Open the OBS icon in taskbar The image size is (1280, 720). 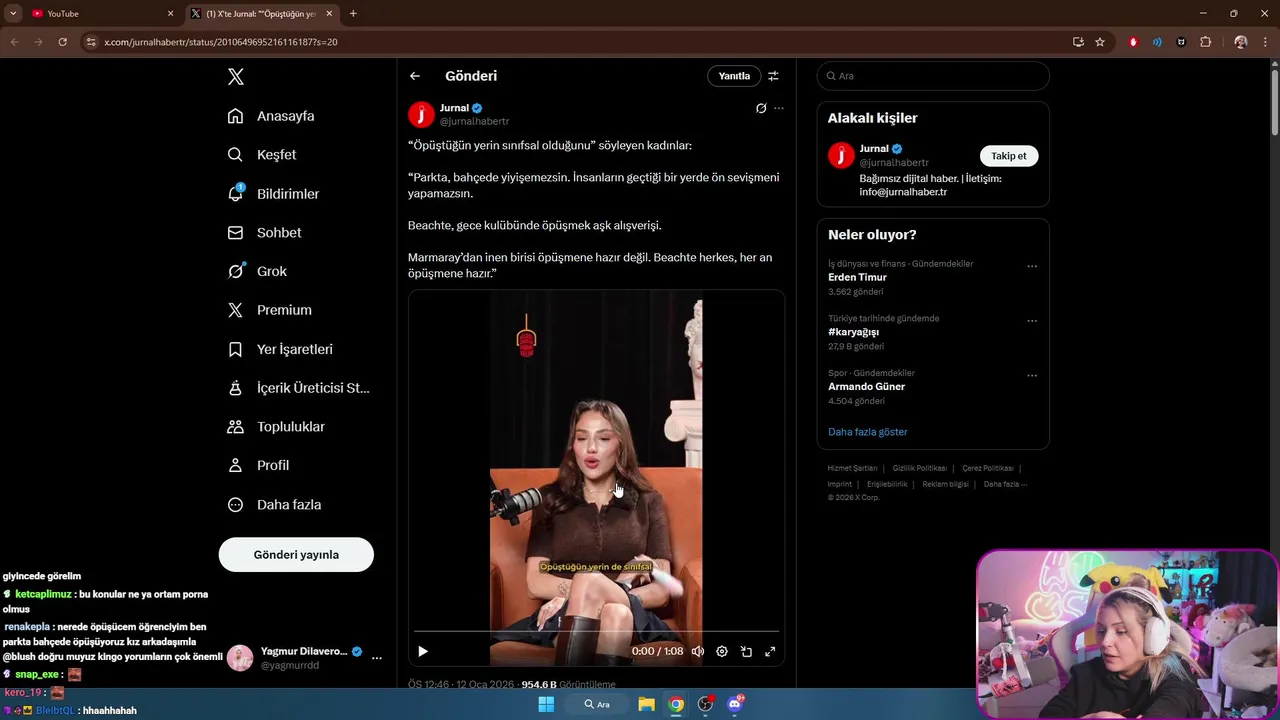706,704
